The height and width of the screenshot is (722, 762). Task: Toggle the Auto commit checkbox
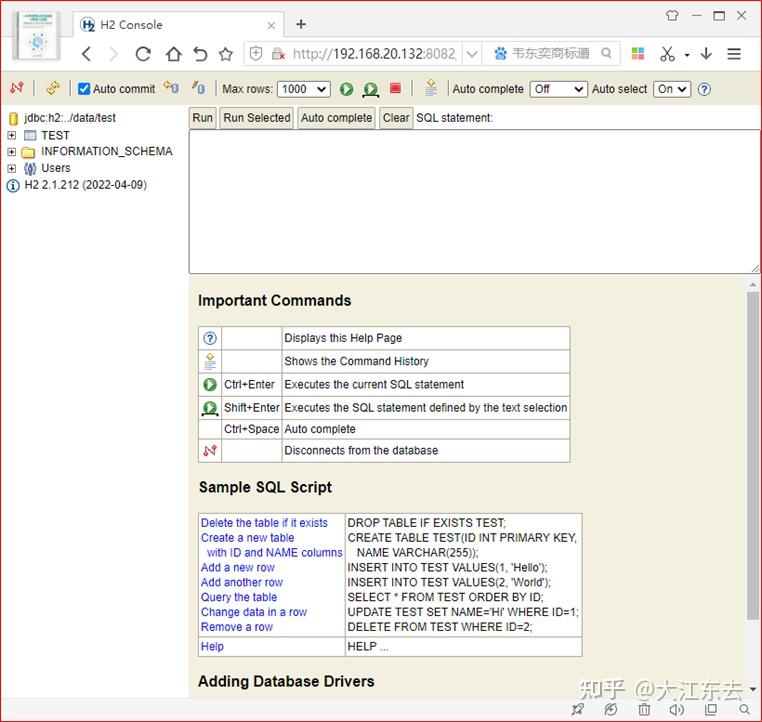84,89
